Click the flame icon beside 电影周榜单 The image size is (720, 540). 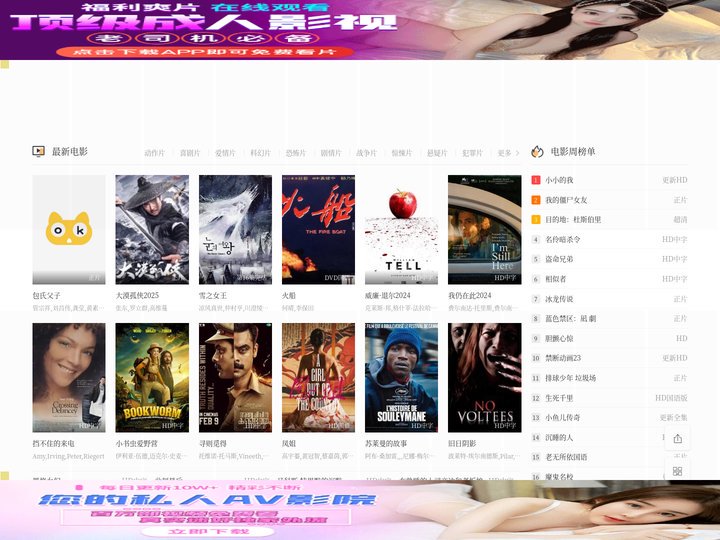click(x=537, y=152)
